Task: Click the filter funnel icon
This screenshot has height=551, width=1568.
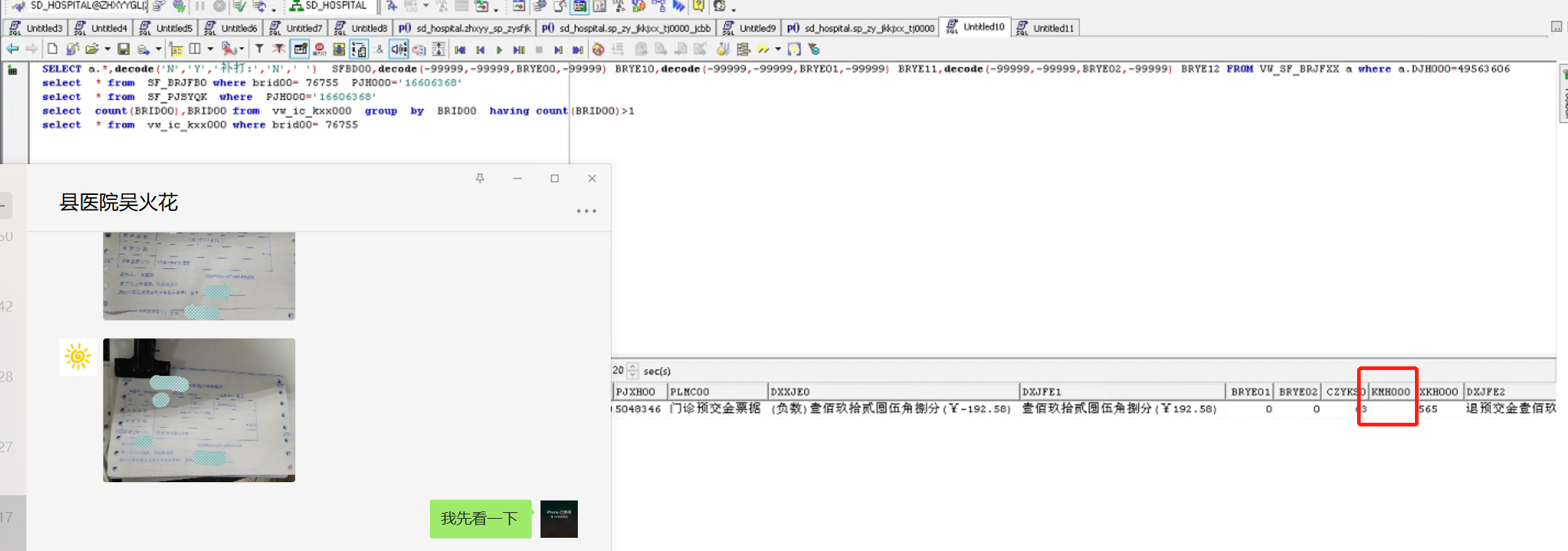Action: 259,49
